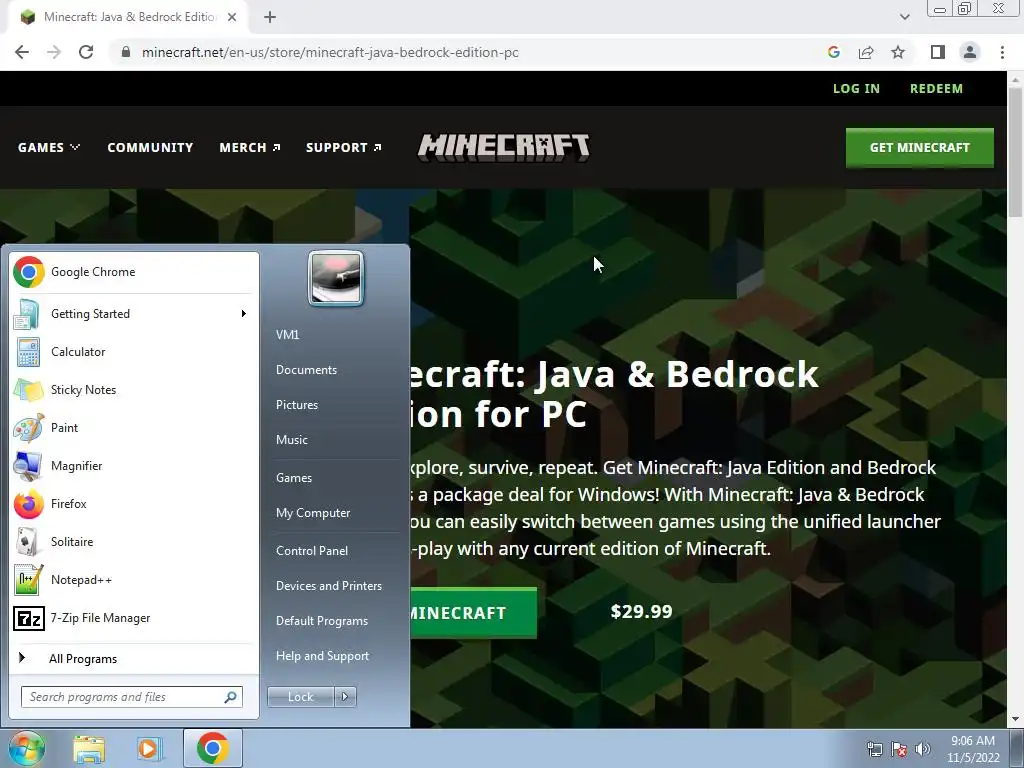Open VM1 user folder
The image size is (1024, 768).
tap(287, 335)
